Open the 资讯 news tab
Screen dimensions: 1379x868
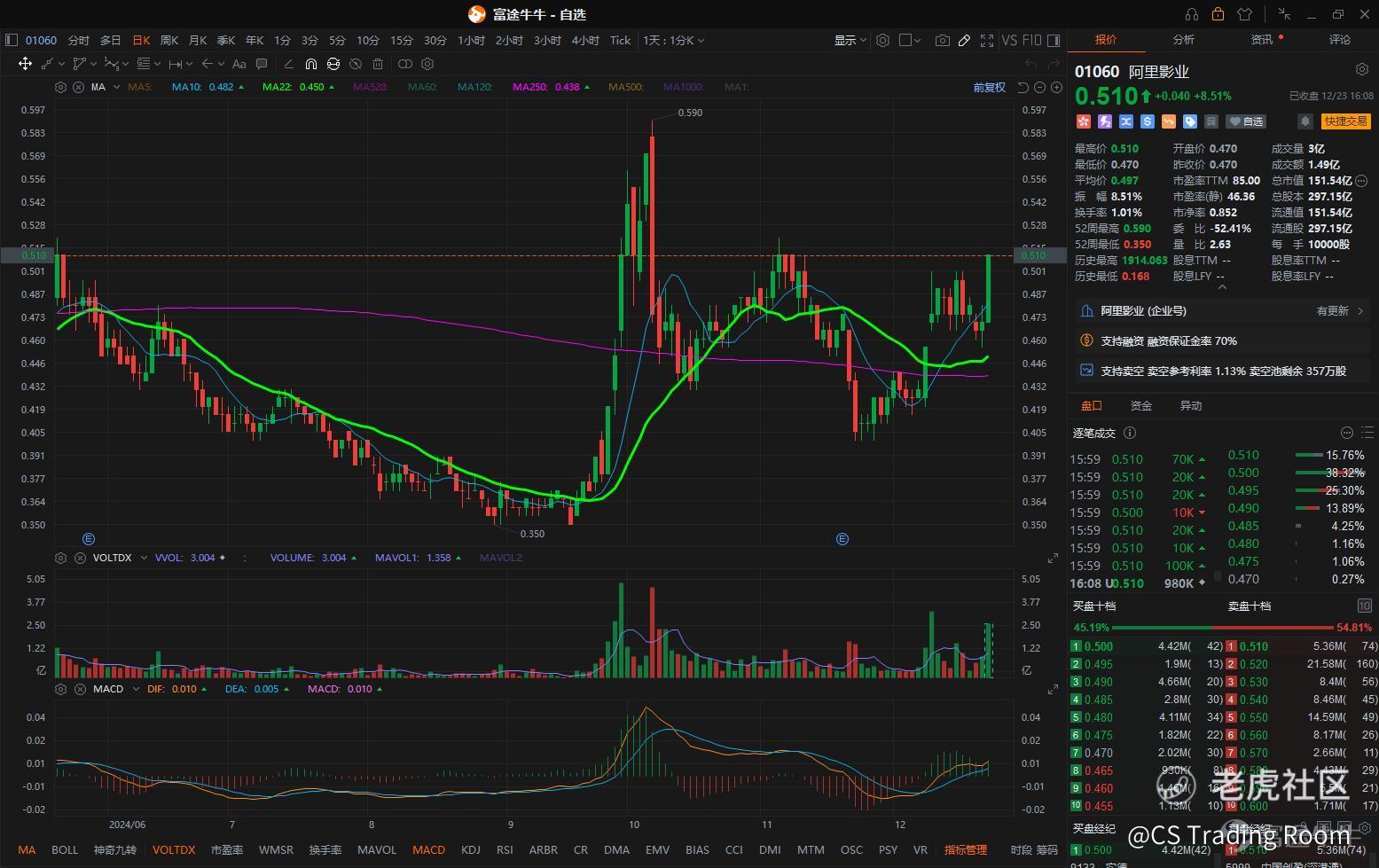point(1261,39)
